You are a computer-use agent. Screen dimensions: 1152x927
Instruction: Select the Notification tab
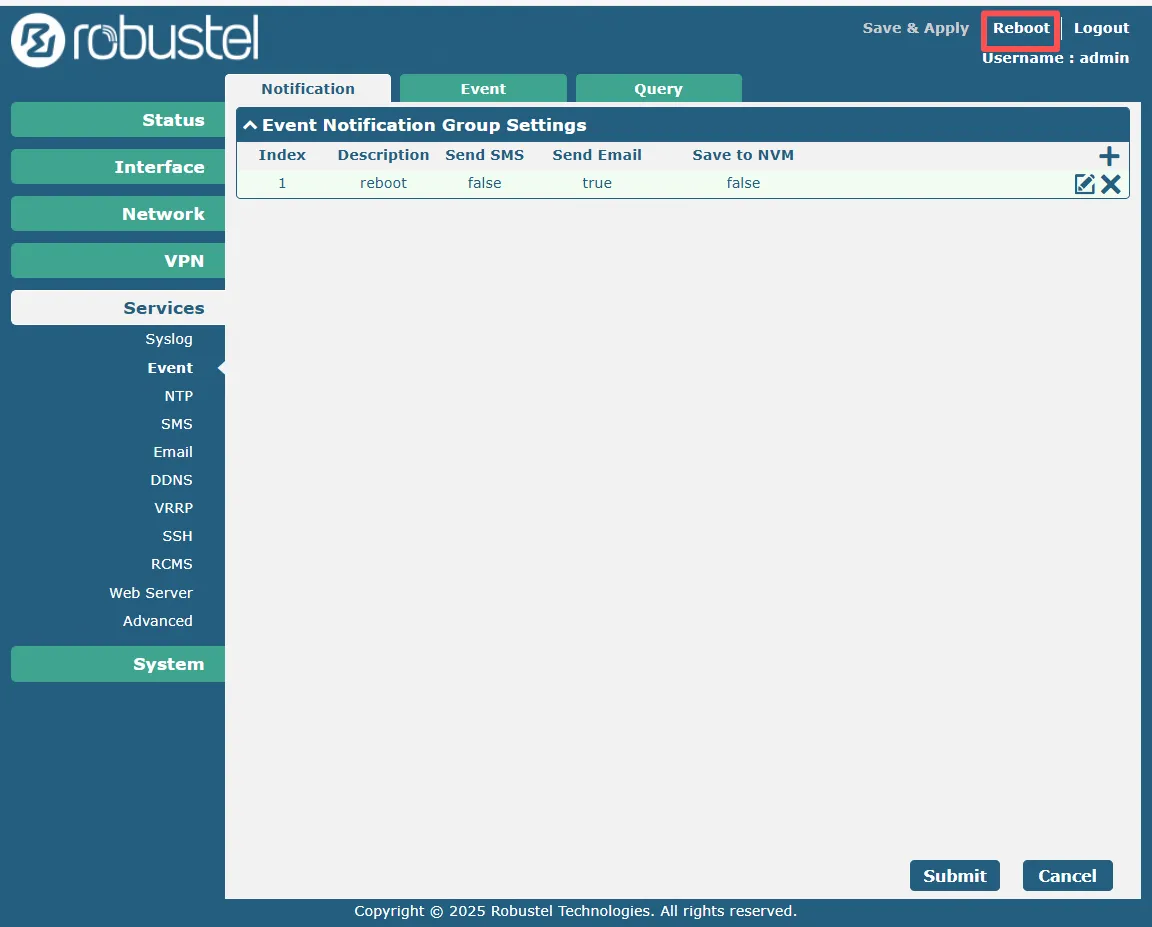[308, 89]
